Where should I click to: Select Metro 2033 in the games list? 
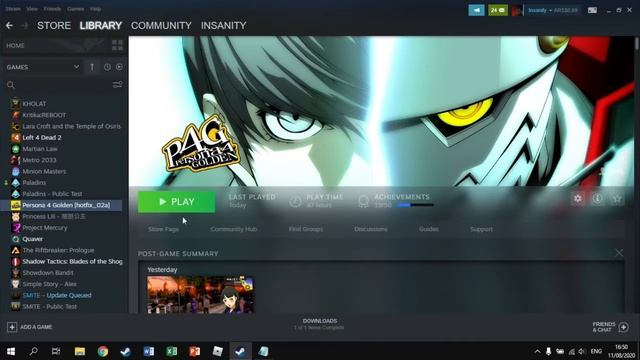coord(39,160)
